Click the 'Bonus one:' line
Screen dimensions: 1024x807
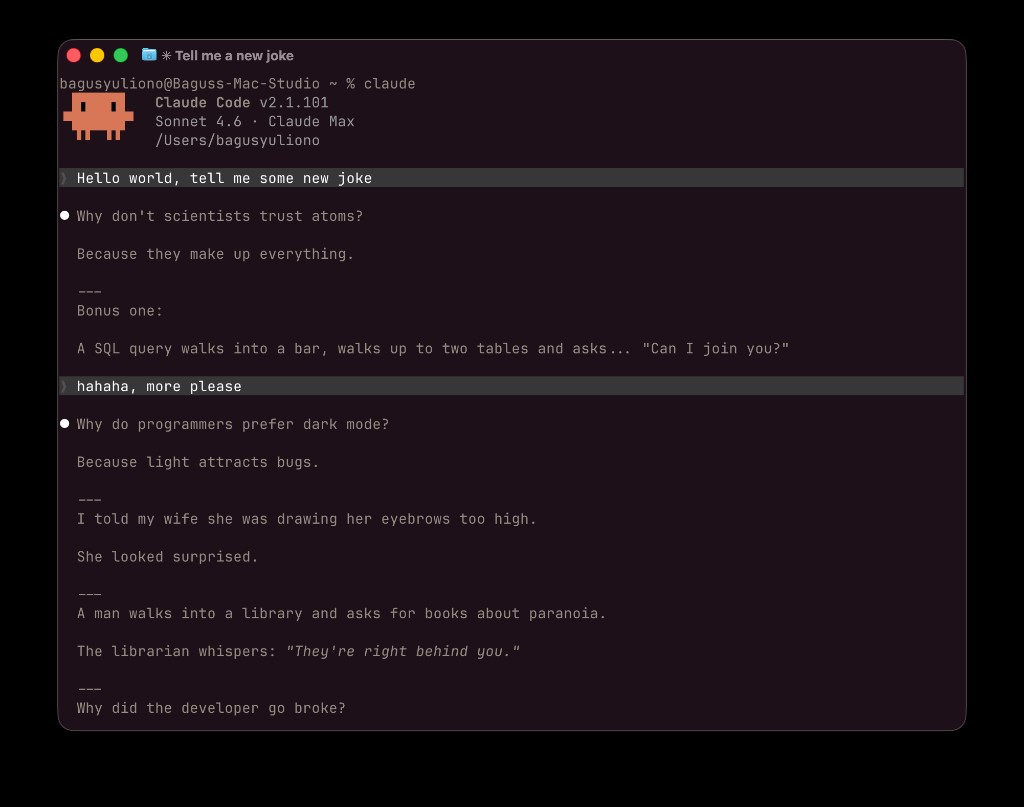click(120, 311)
